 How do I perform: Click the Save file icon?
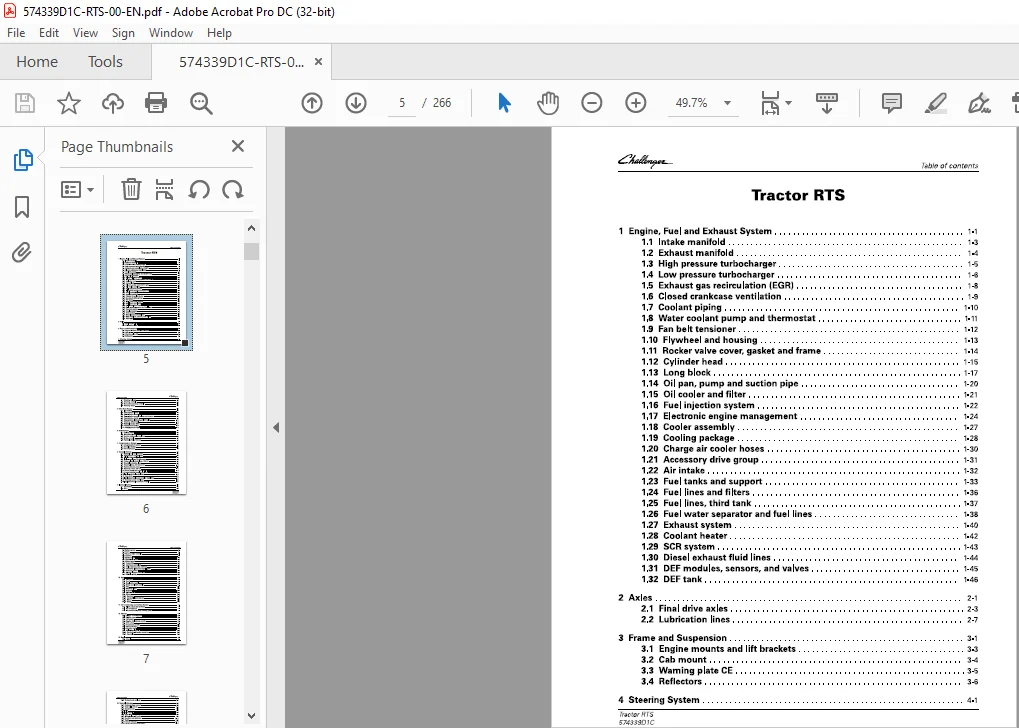tap(25, 103)
